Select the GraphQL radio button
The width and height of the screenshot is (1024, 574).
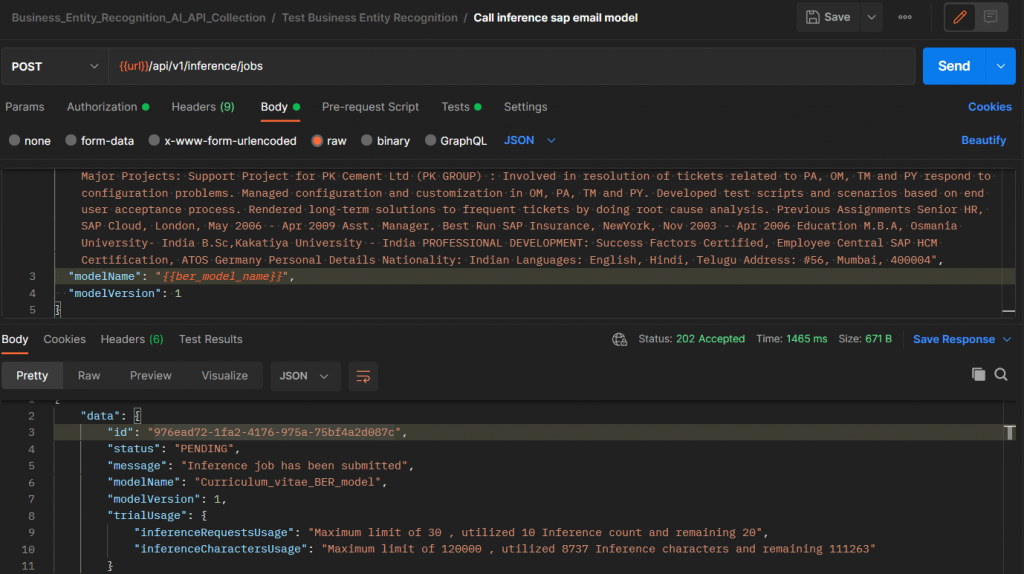point(430,140)
